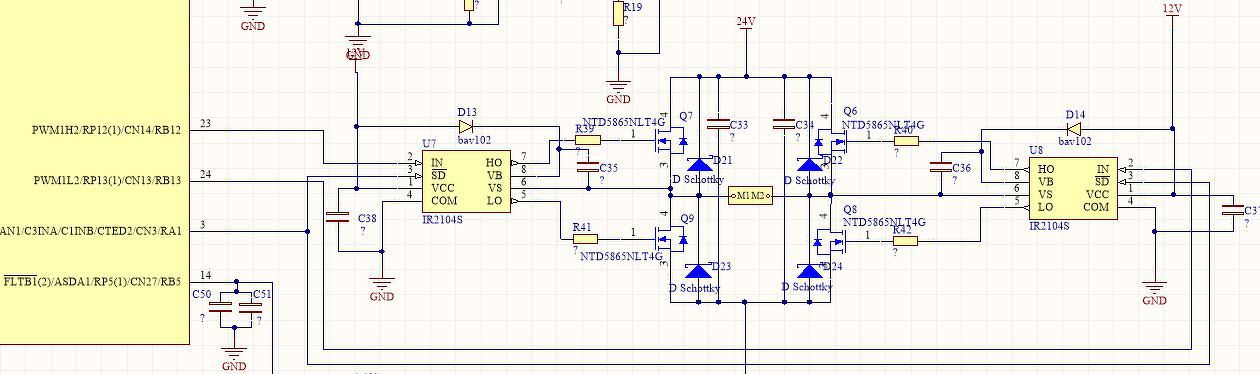This screenshot has width=1260, height=374.
Task: Select capacitor C38
Action: pos(338,217)
